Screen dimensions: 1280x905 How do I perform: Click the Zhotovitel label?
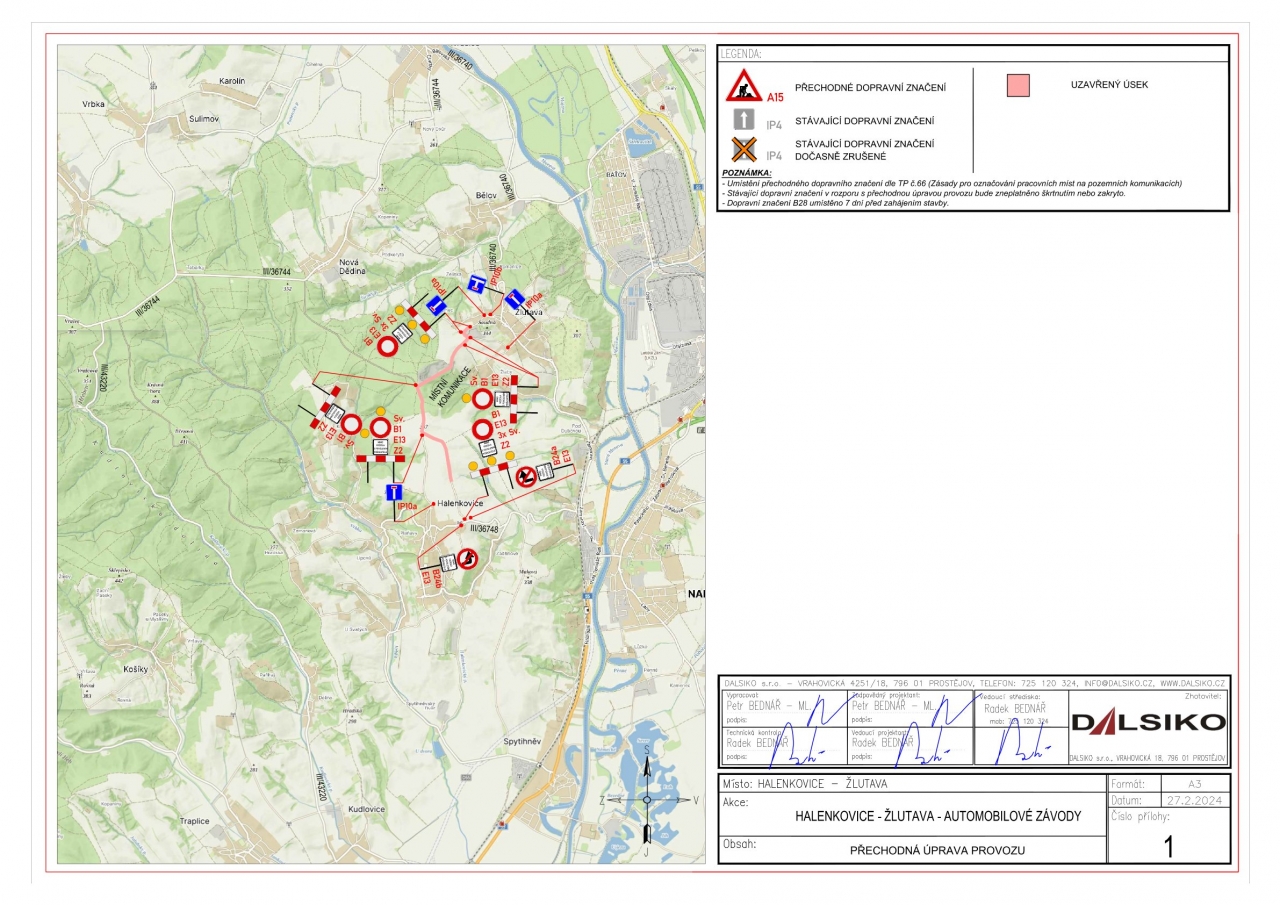coord(1205,695)
